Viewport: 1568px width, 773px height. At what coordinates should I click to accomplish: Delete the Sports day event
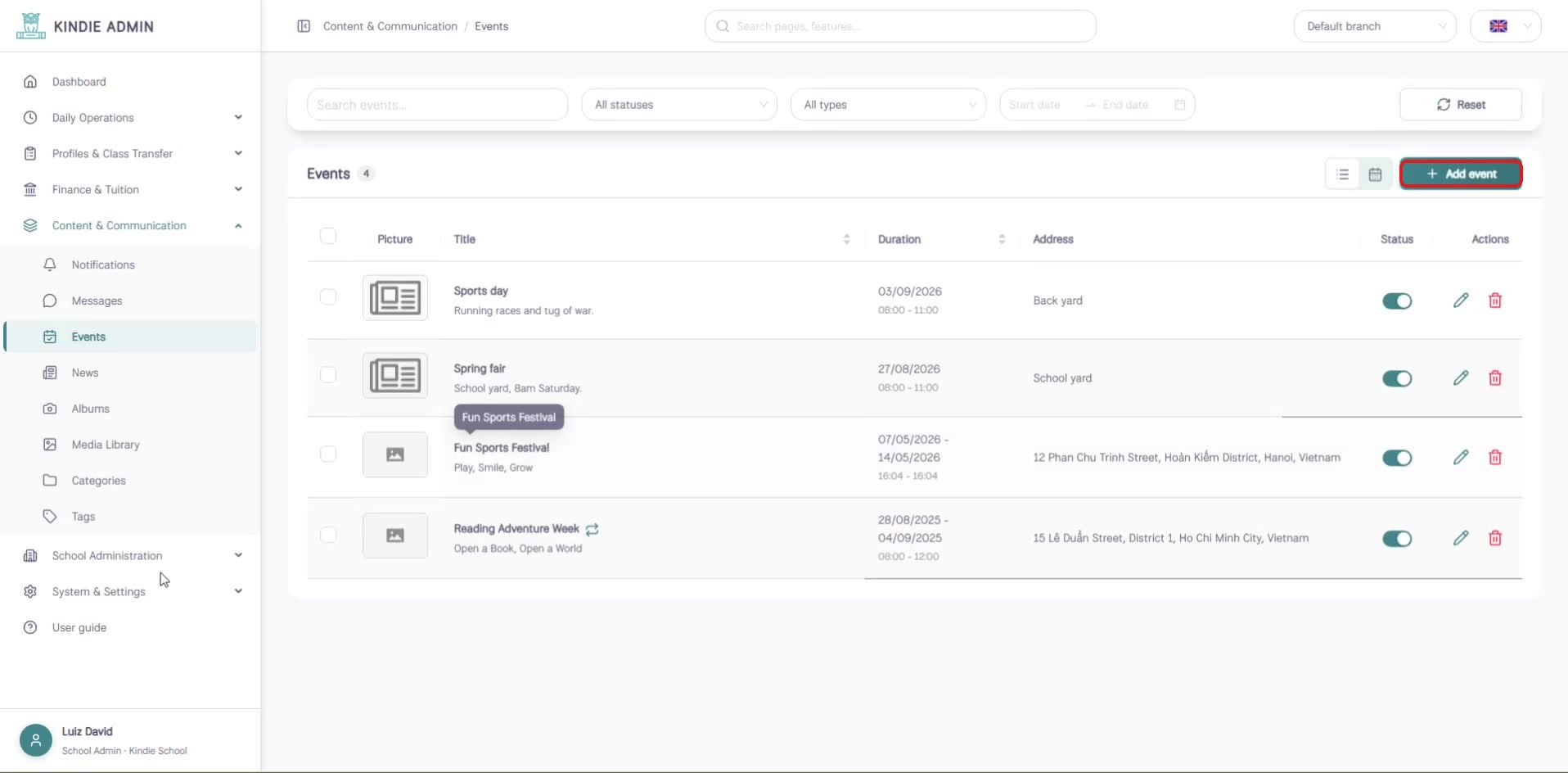click(x=1495, y=301)
